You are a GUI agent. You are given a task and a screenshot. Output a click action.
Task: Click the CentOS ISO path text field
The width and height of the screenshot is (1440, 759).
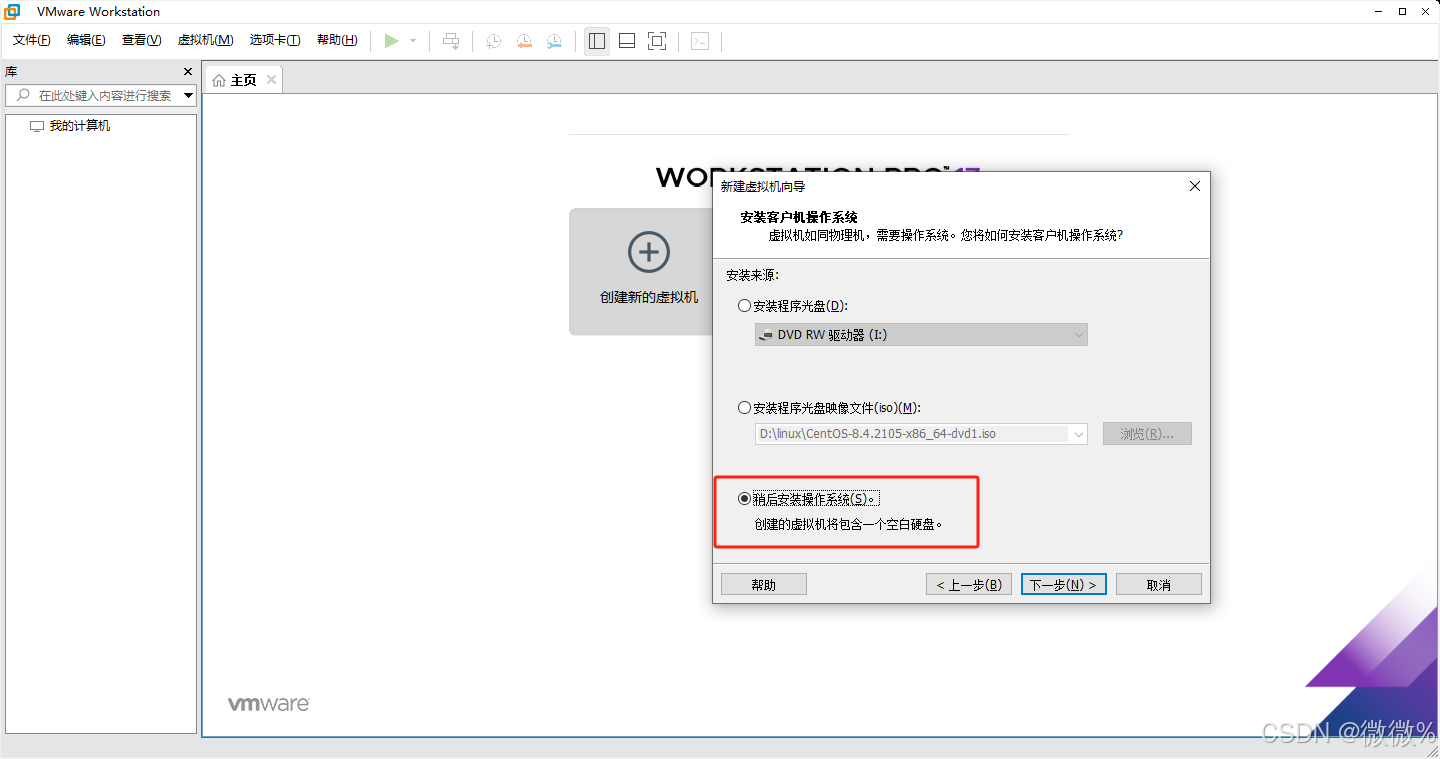(x=912, y=434)
